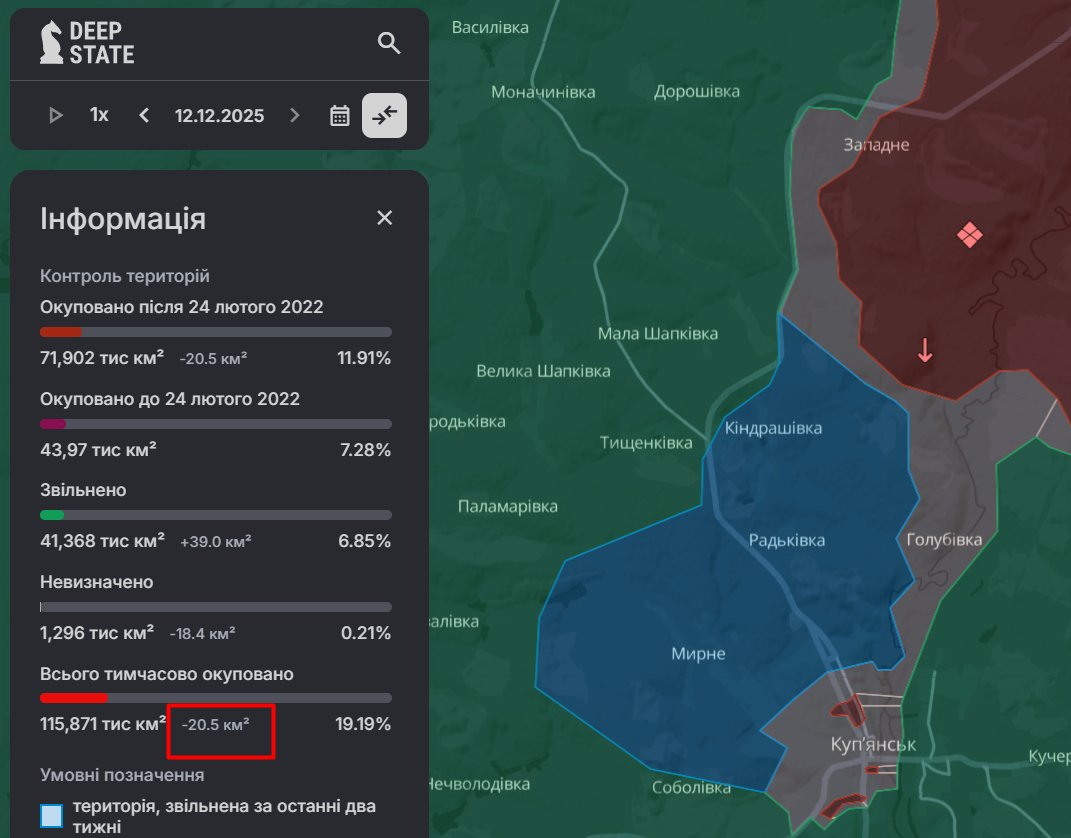This screenshot has width=1071, height=838.
Task: Click the 43,97 тис км² value
Action: pos(98,449)
